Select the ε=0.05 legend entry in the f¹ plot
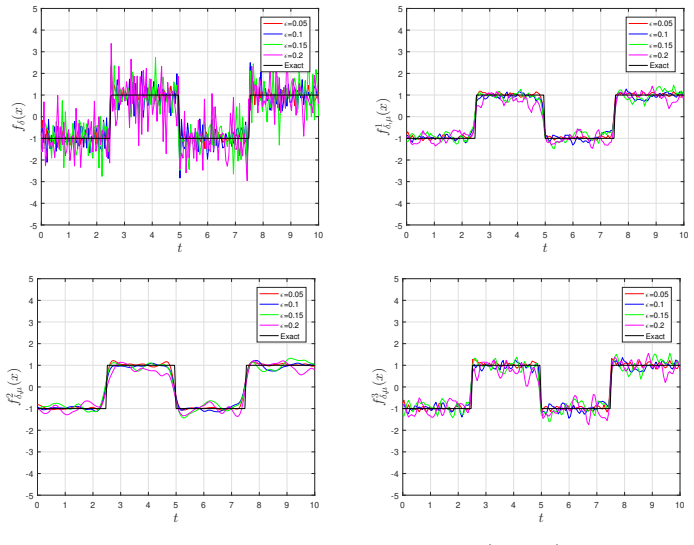Image resolution: width=694 pixels, height=545 pixels. pos(650,23)
